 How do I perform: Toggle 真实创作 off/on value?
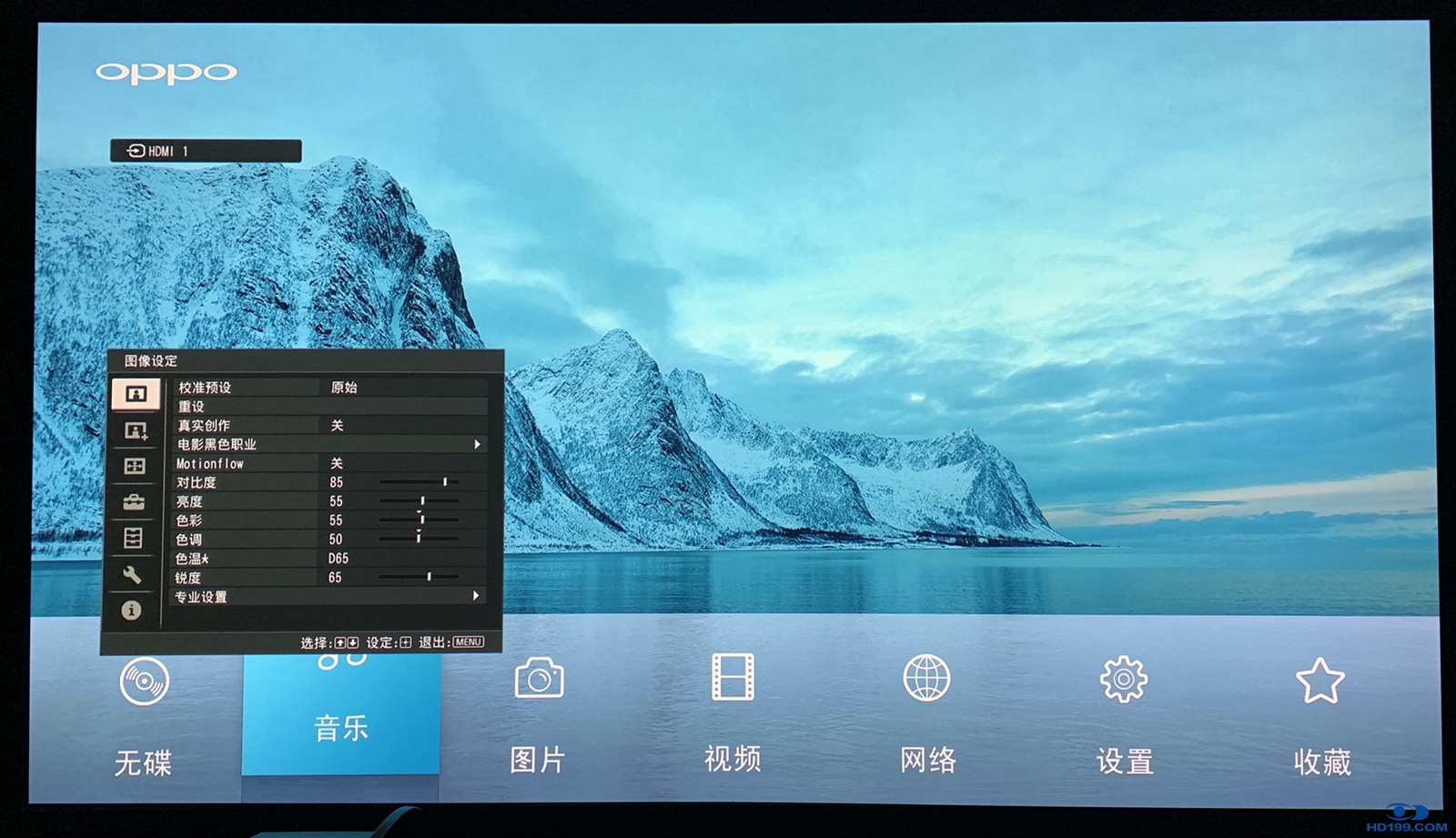point(337,425)
